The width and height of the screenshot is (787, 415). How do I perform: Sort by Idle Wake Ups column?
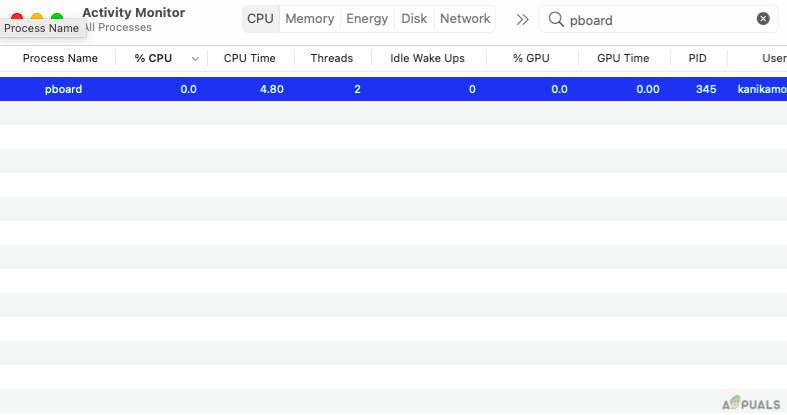click(427, 59)
